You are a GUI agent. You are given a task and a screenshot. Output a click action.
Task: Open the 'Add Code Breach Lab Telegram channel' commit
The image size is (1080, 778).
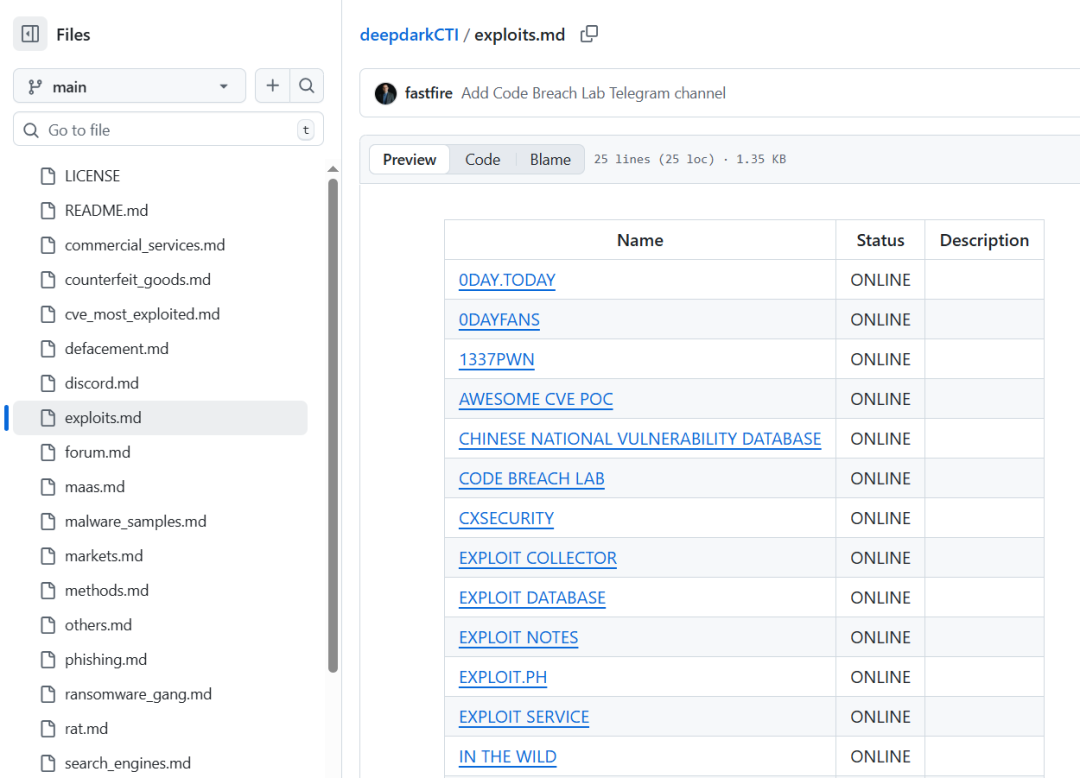pos(593,93)
